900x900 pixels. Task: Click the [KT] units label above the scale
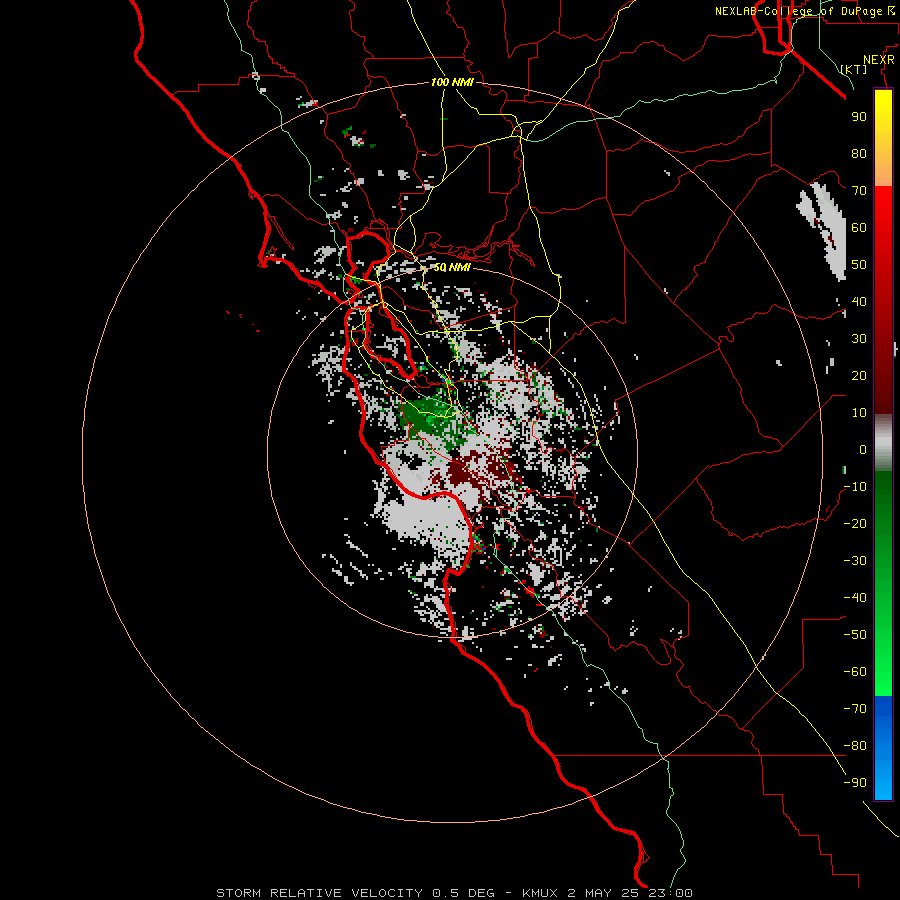854,69
